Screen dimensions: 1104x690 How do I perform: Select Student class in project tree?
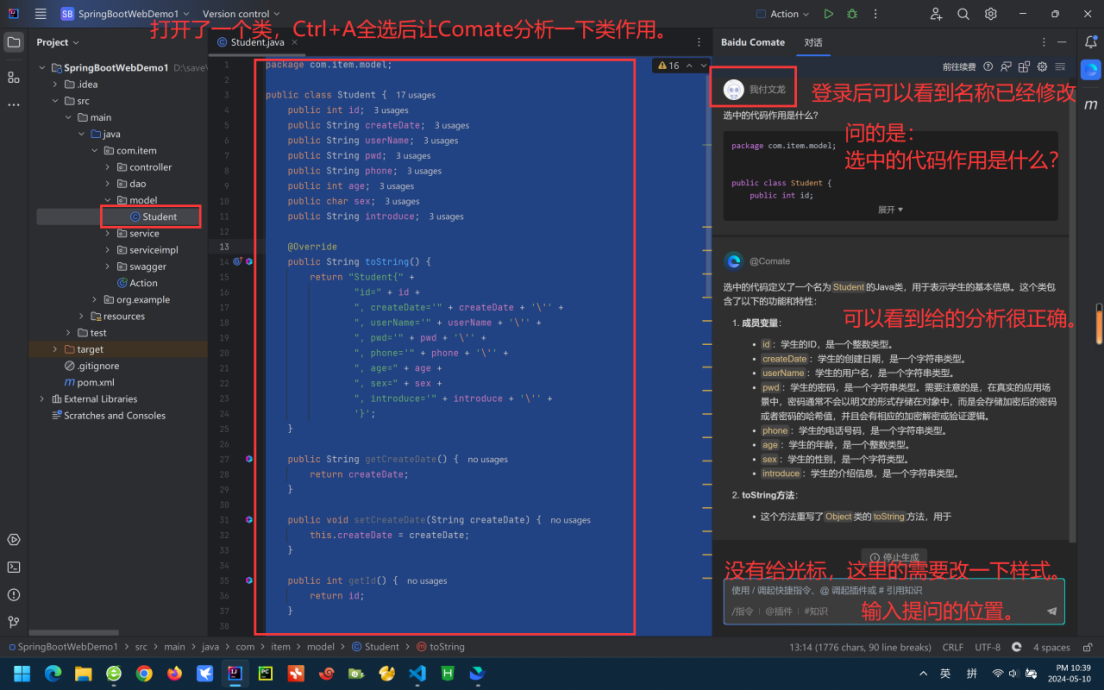click(x=153, y=217)
